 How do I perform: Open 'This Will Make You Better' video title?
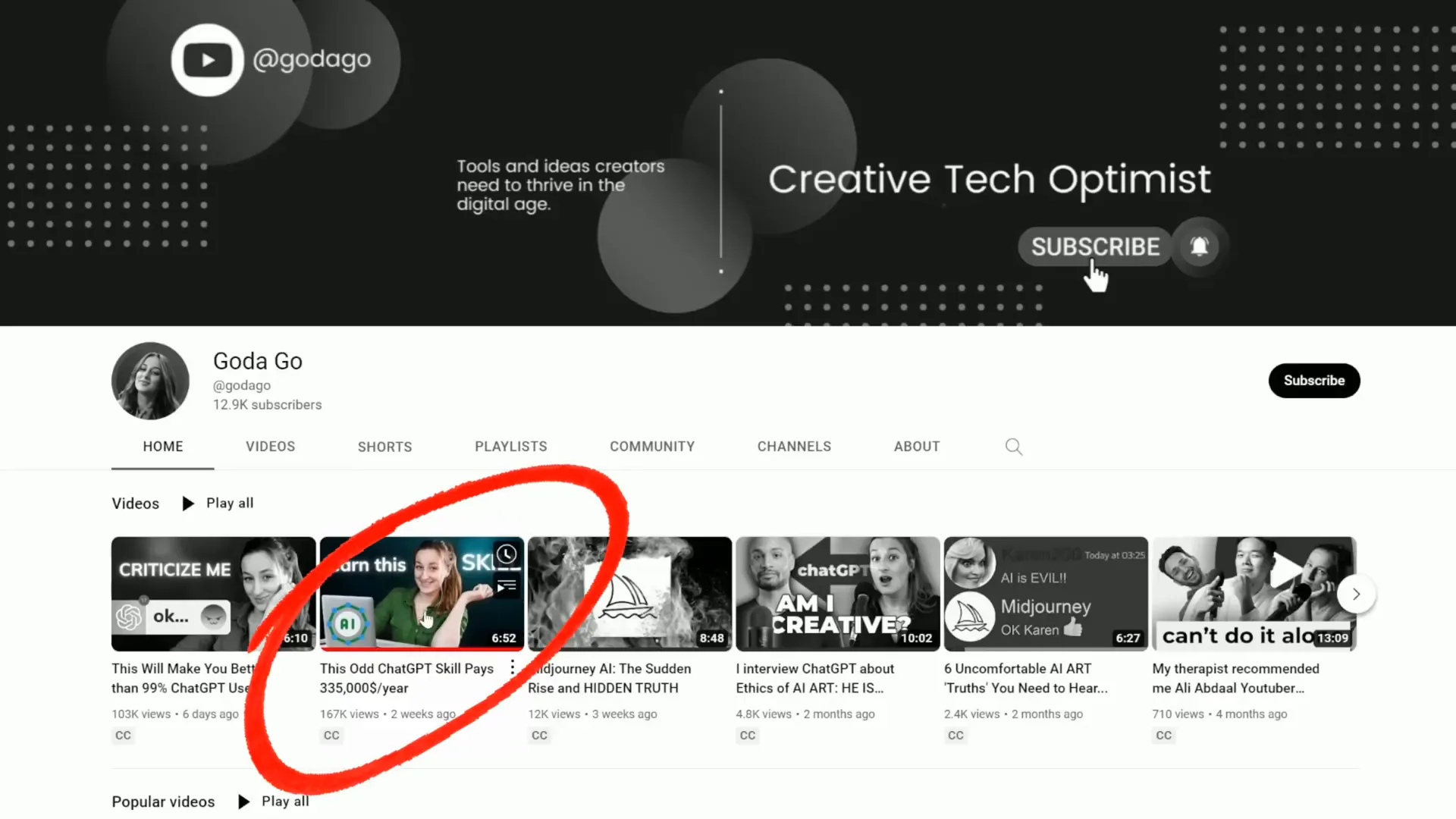pyautogui.click(x=182, y=678)
